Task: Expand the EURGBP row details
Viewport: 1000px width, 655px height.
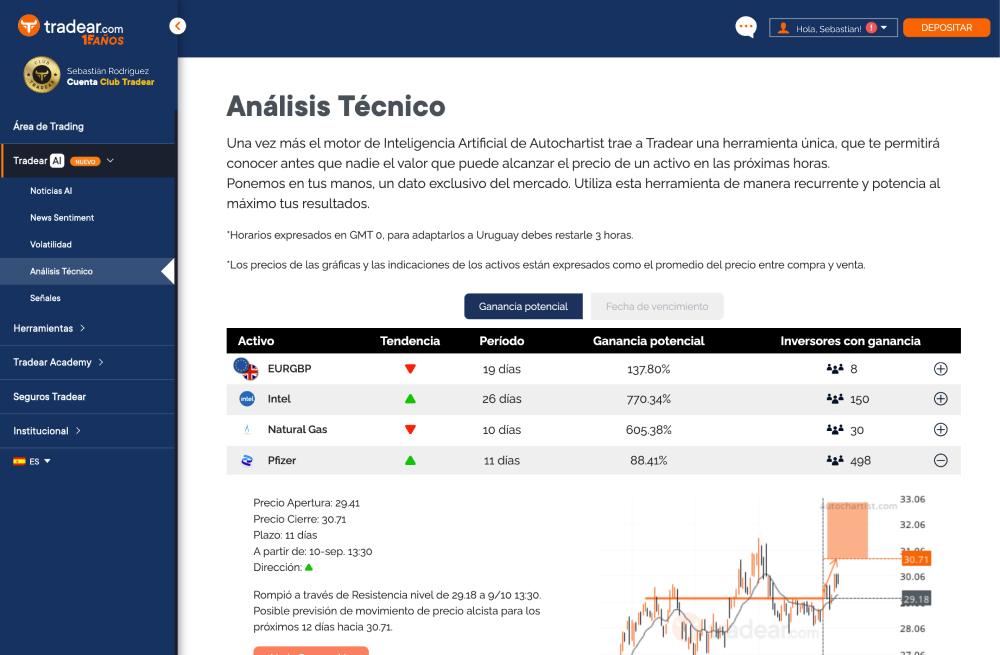Action: click(941, 369)
